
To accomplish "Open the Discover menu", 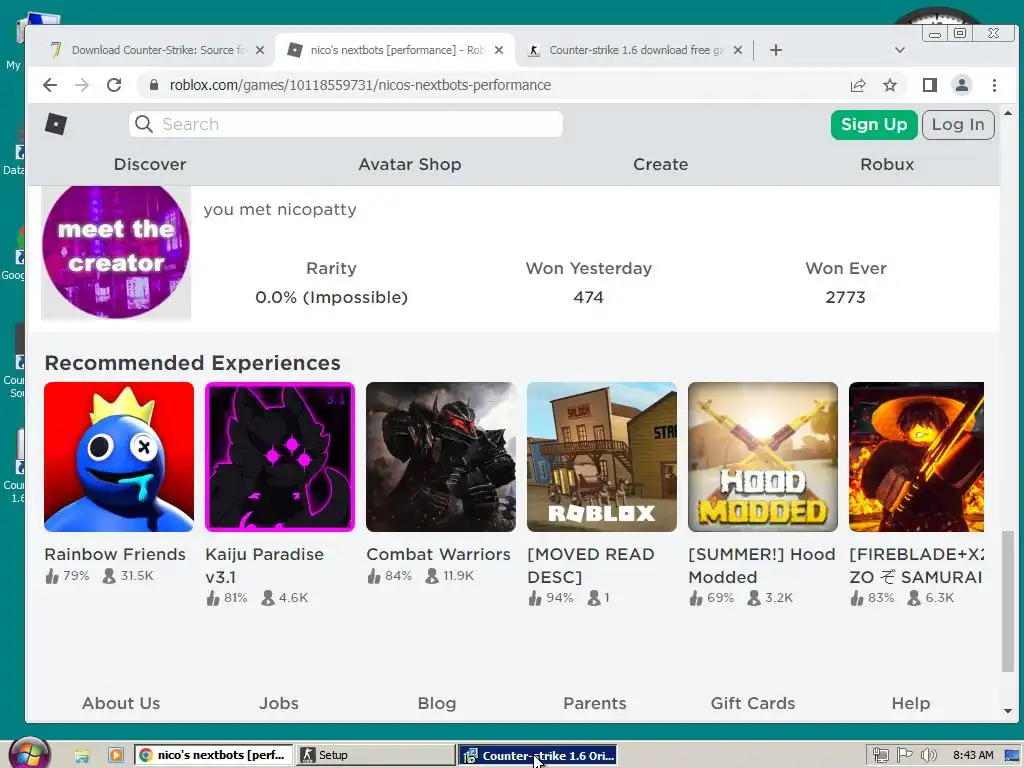I will 150,164.
